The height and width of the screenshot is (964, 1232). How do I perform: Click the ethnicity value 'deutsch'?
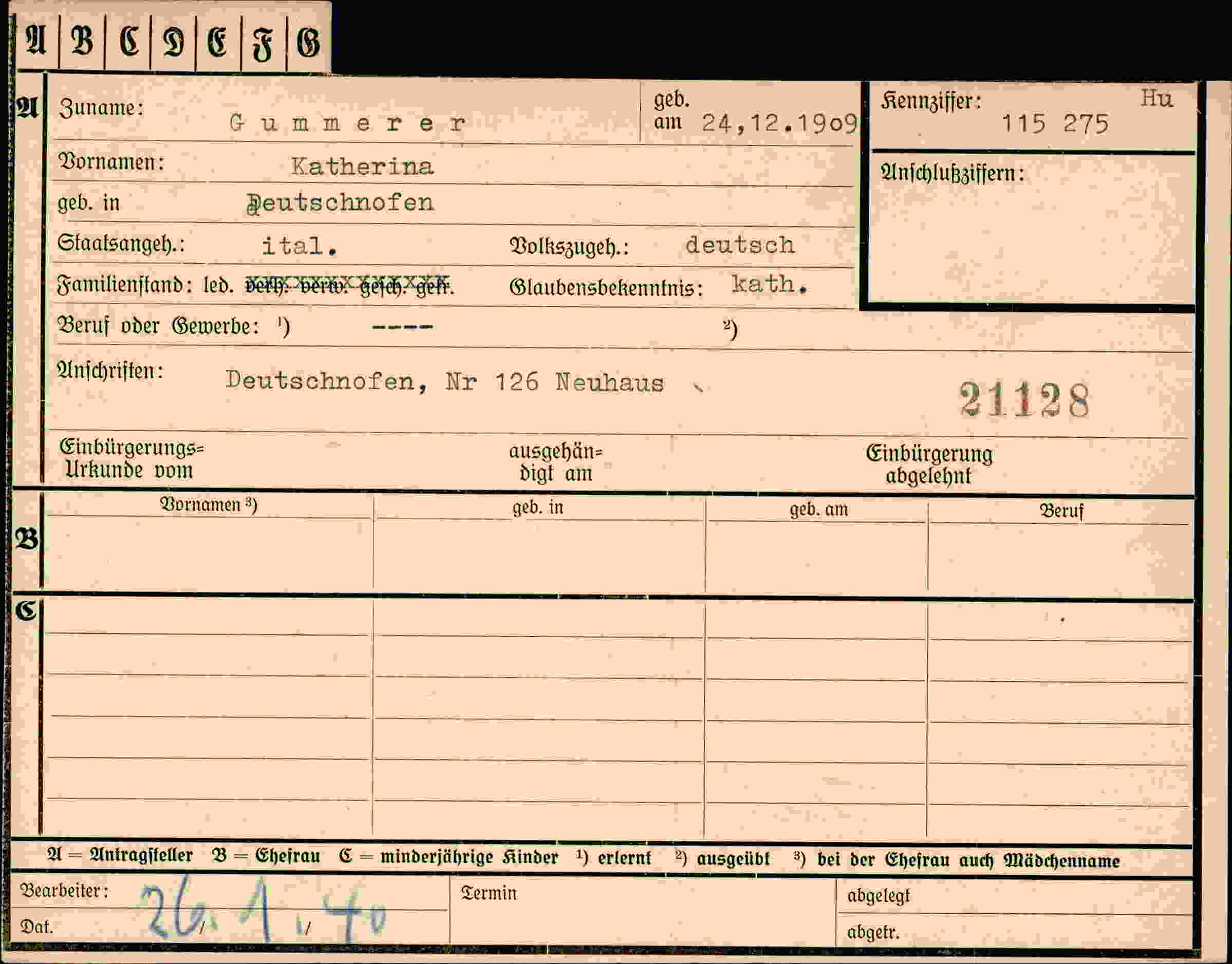(740, 245)
